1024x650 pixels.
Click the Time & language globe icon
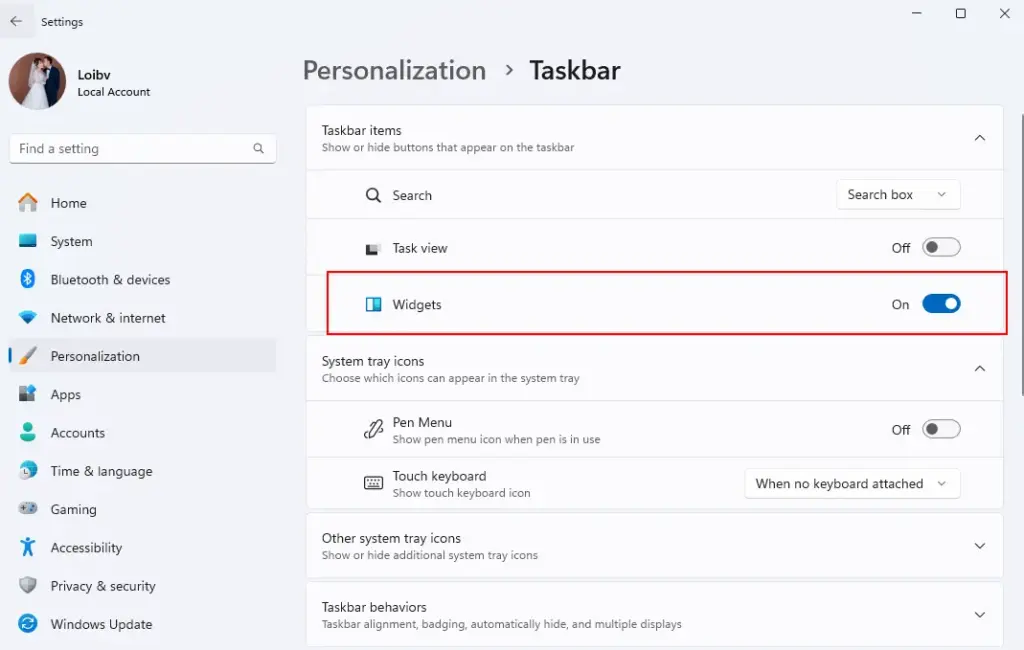tap(27, 470)
